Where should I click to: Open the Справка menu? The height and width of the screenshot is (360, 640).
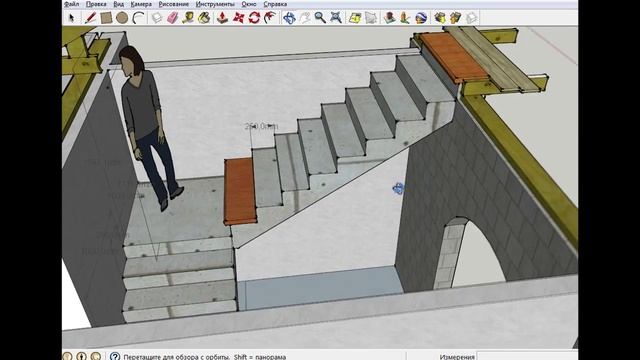[275, 4]
